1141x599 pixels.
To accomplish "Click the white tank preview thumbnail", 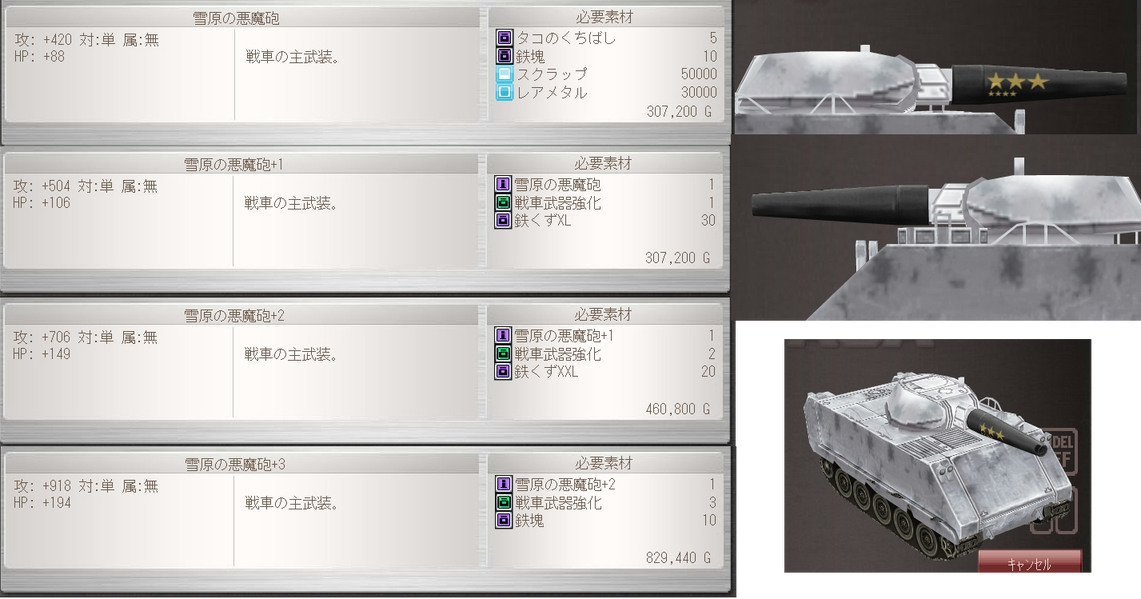I will tap(937, 456).
